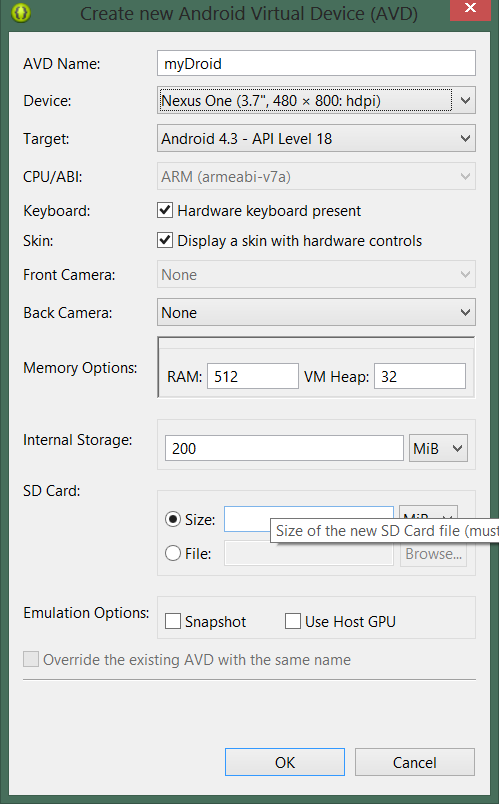Enable the Snapshot checkbox
Viewport: 499px width, 804px height.
pyautogui.click(x=173, y=621)
